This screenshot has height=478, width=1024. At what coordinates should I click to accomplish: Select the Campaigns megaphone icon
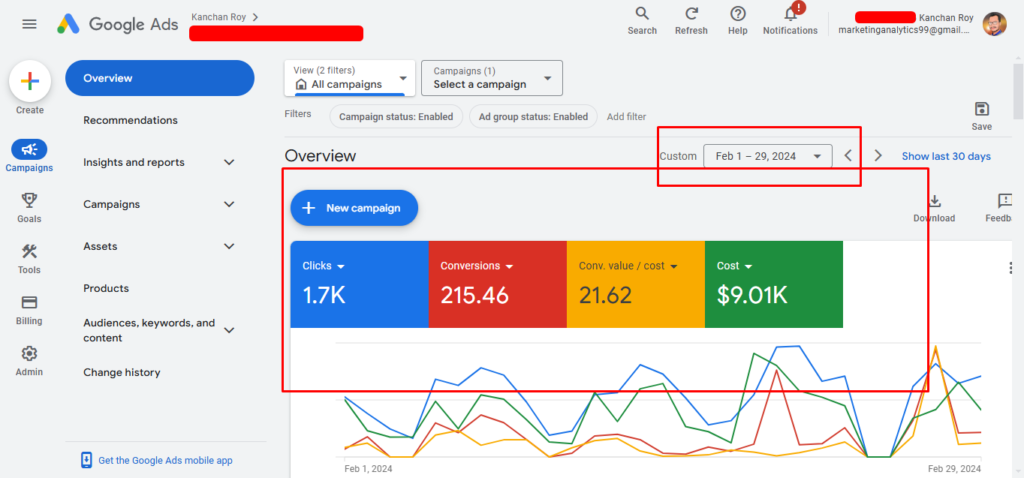[x=29, y=150]
